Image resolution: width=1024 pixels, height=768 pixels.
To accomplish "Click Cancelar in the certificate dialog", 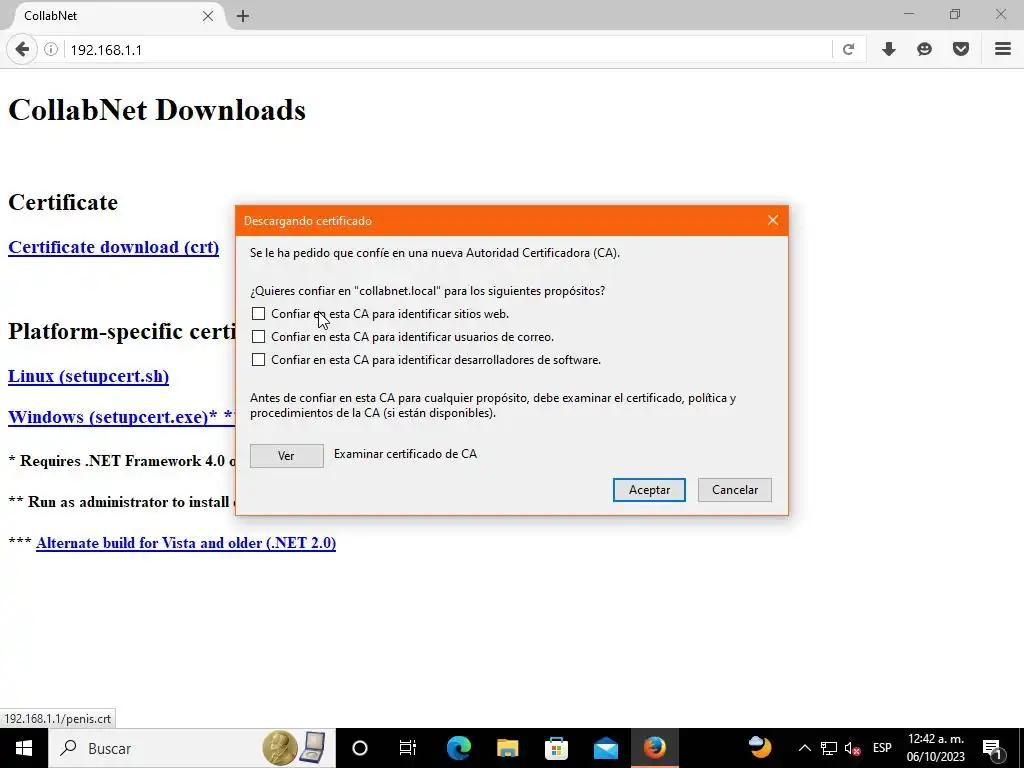I will tap(735, 490).
